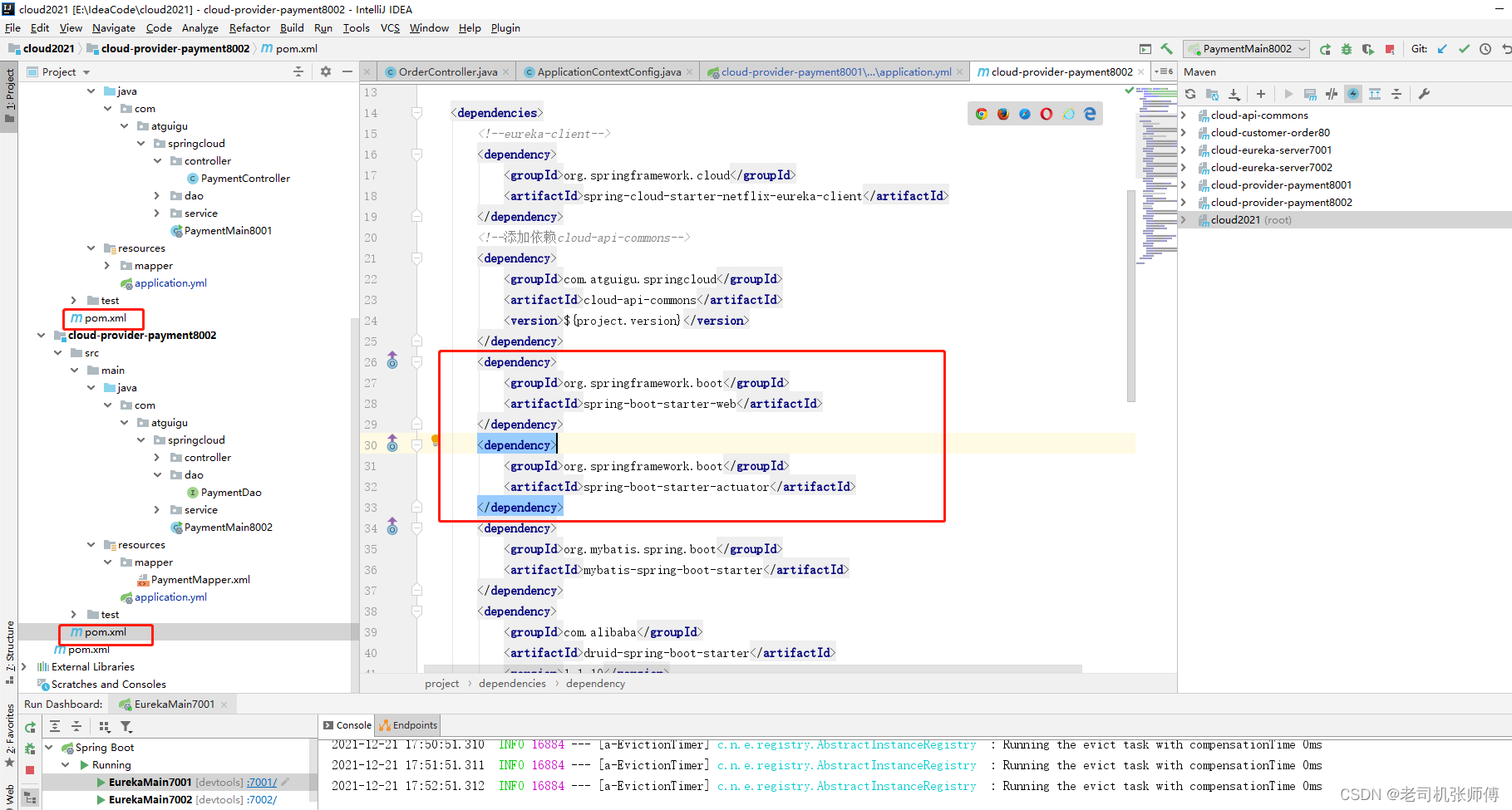The height and width of the screenshot is (810, 1512).
Task: Click Project panel settings gear icon
Action: click(x=326, y=71)
